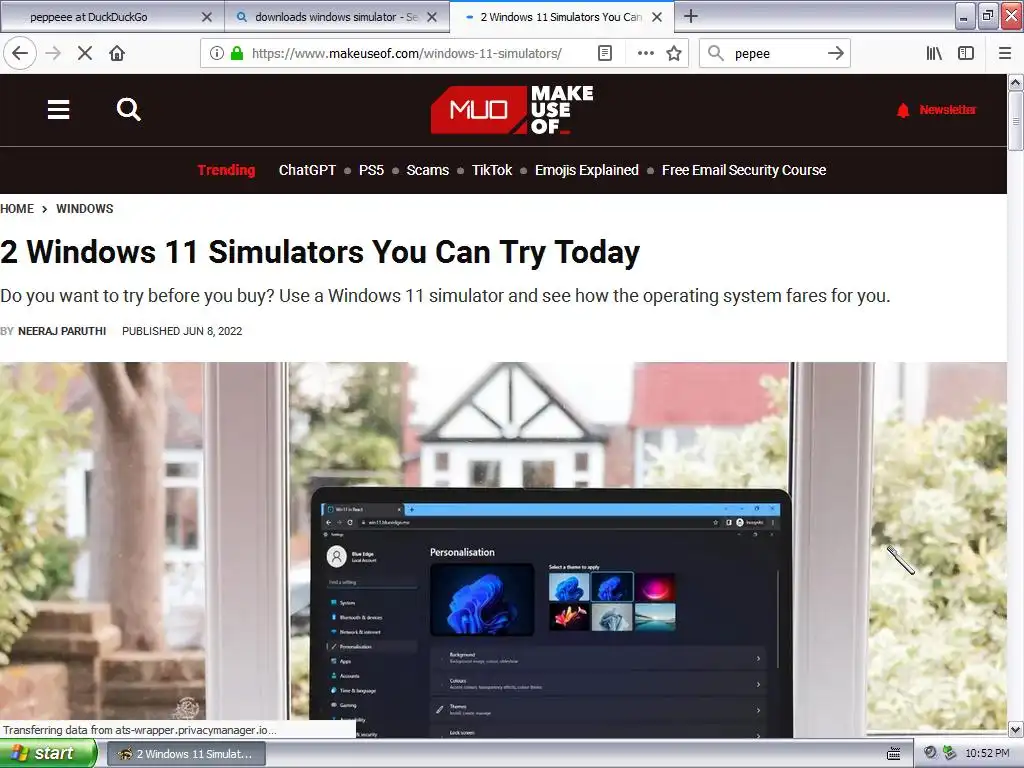Click the first system tray icon near clock
Image resolution: width=1024 pixels, height=768 pixels.
(930, 753)
